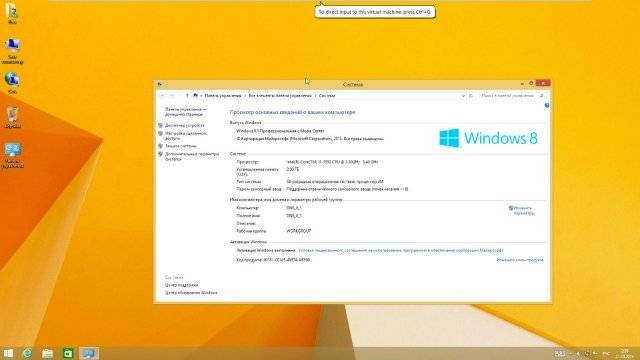Expand the chevron before the Система breadcrumb

click(315, 96)
